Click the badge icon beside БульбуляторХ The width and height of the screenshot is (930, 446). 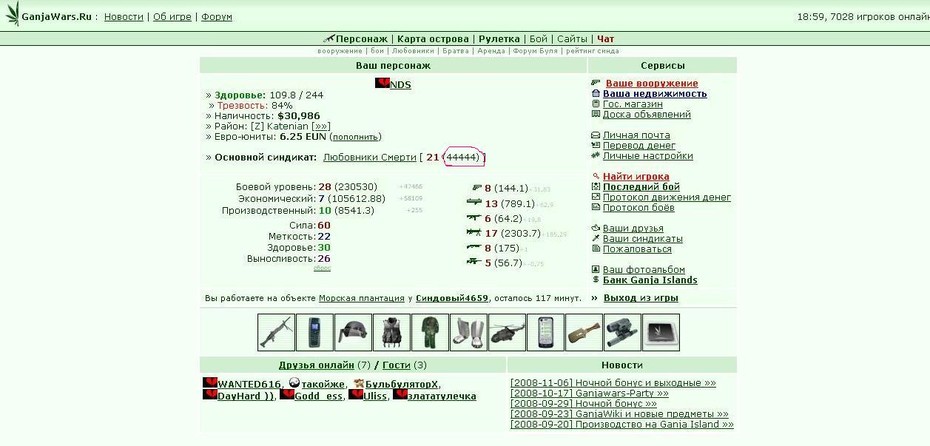(x=359, y=384)
